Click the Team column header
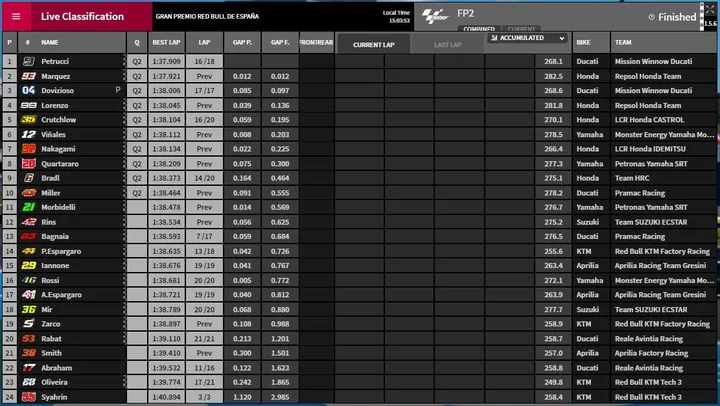The width and height of the screenshot is (720, 406). click(623, 42)
